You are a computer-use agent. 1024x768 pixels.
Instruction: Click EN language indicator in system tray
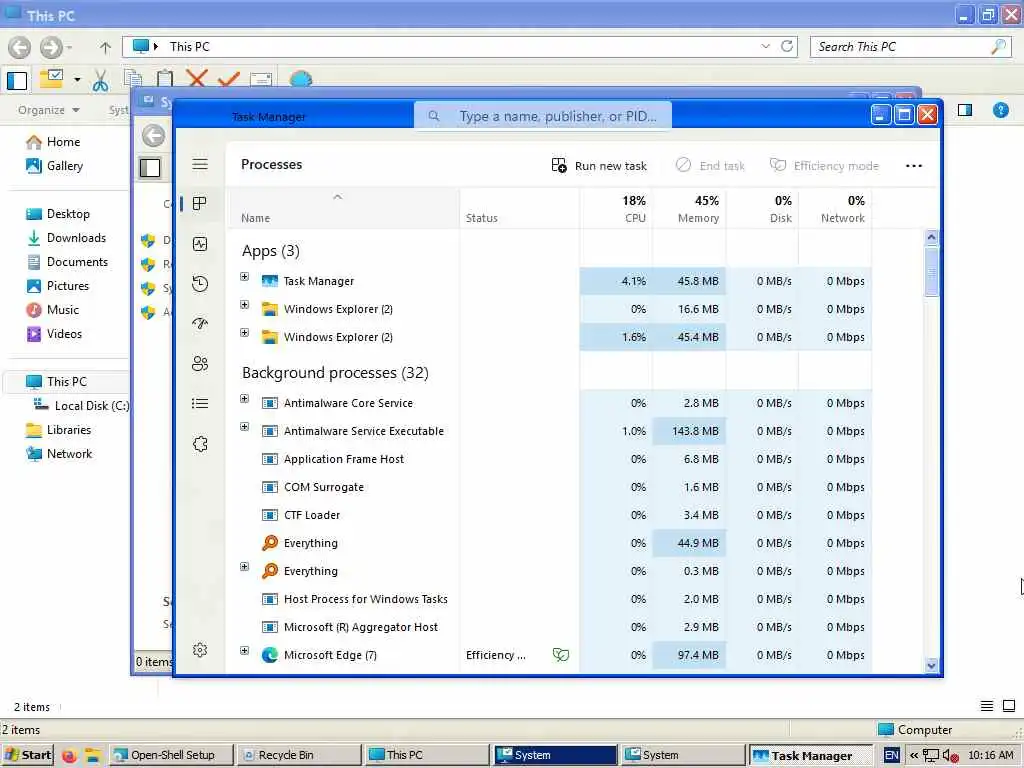tap(891, 756)
